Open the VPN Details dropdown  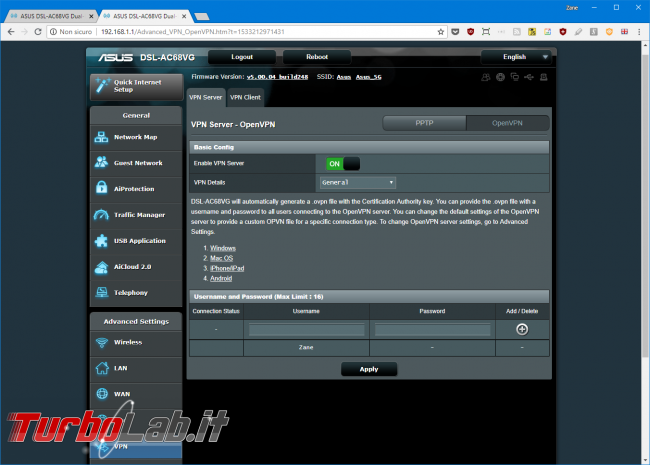pyautogui.click(x=358, y=183)
